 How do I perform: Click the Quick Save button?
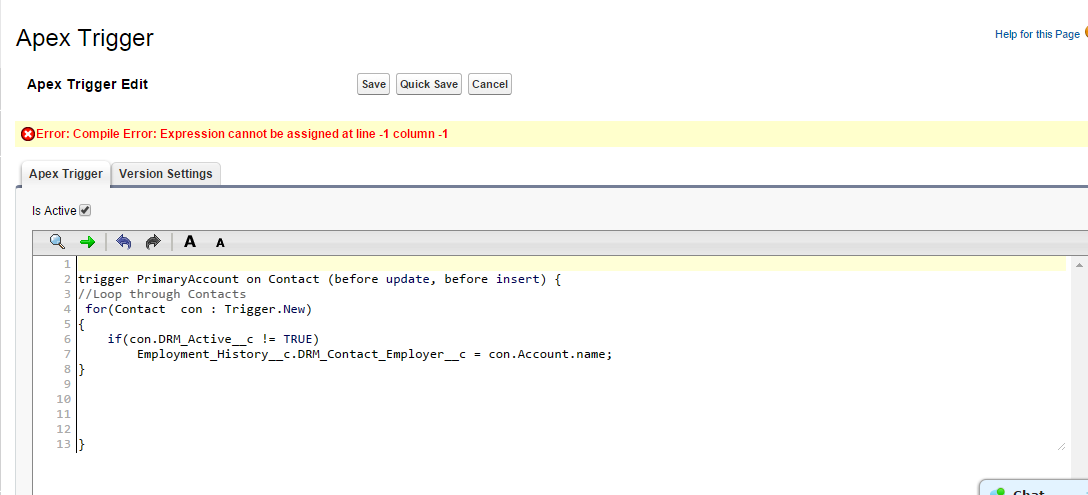coord(429,85)
